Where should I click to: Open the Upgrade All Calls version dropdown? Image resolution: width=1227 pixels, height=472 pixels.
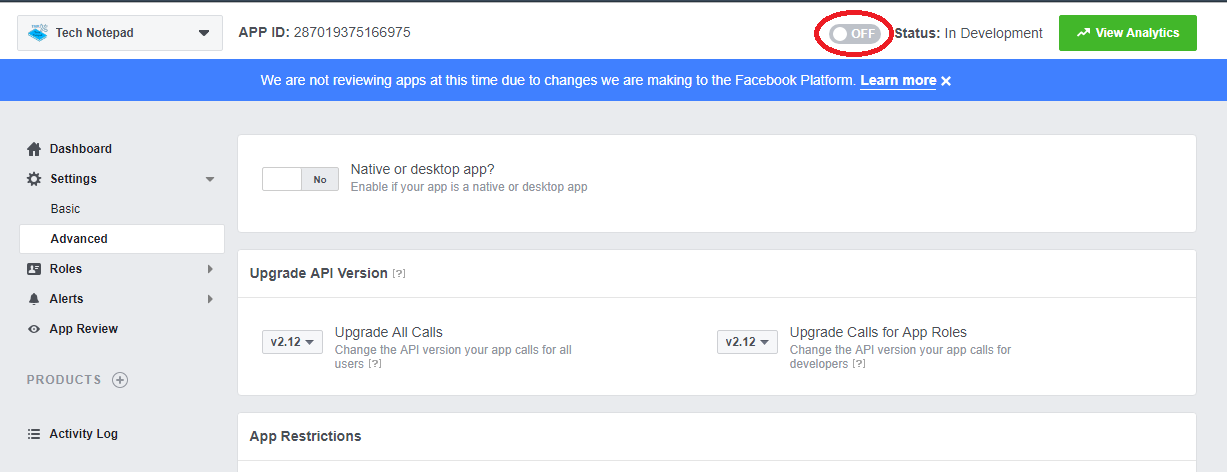point(293,342)
